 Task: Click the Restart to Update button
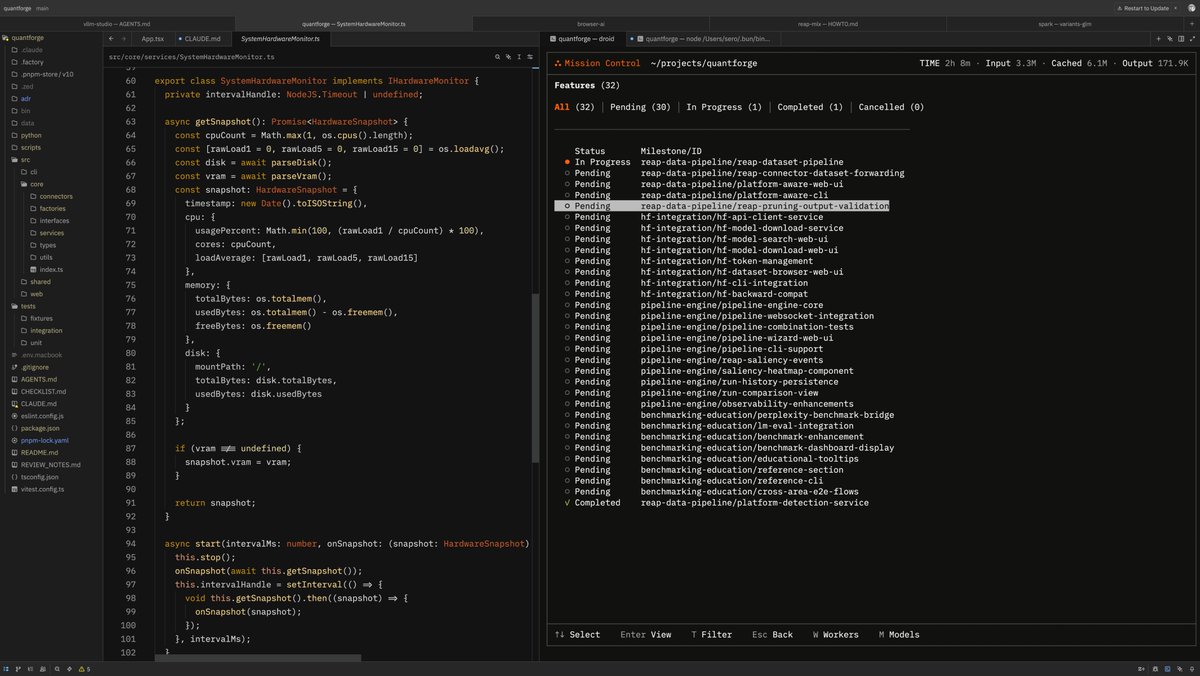tap(1142, 8)
